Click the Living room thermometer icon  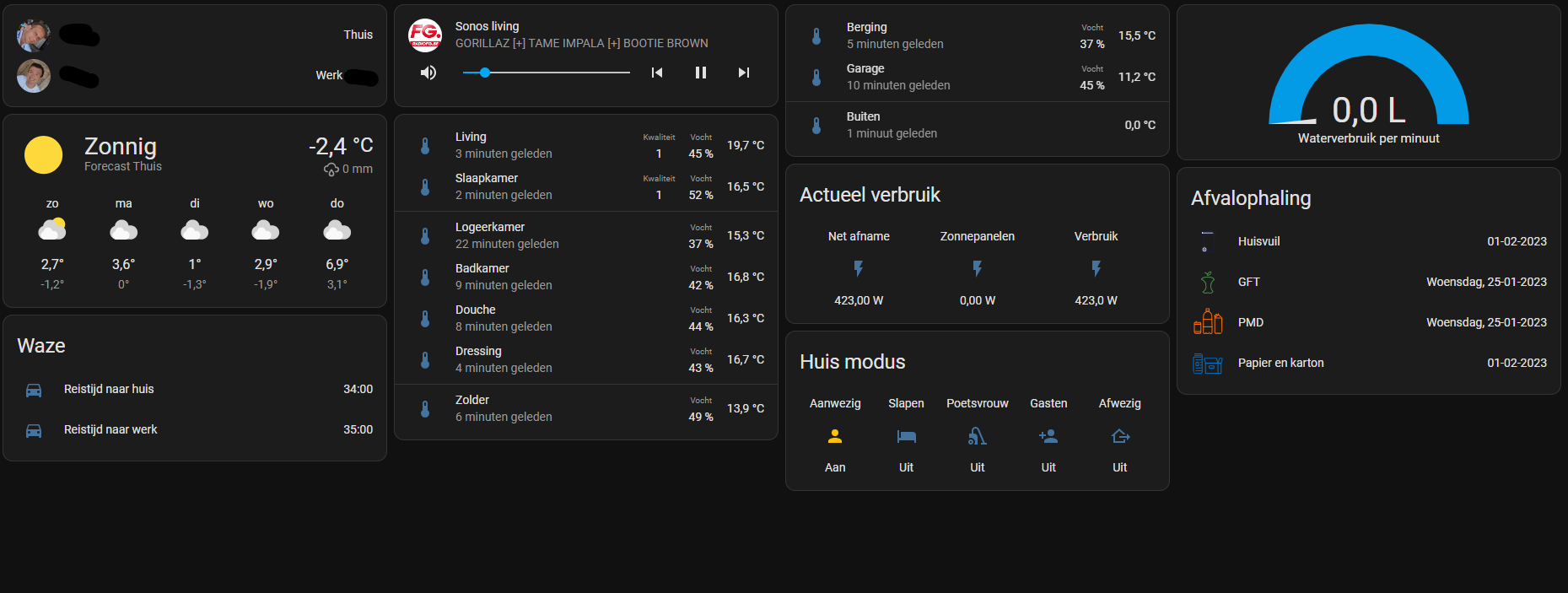pyautogui.click(x=425, y=146)
